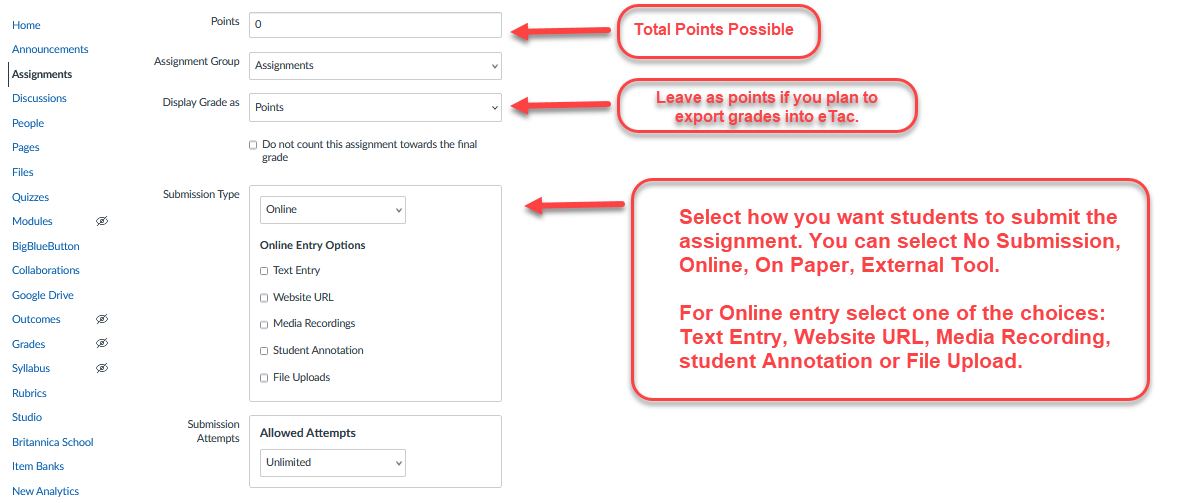Screen dimensions: 1195x503
Task: Go to Announcements in course menu
Action: [50, 49]
